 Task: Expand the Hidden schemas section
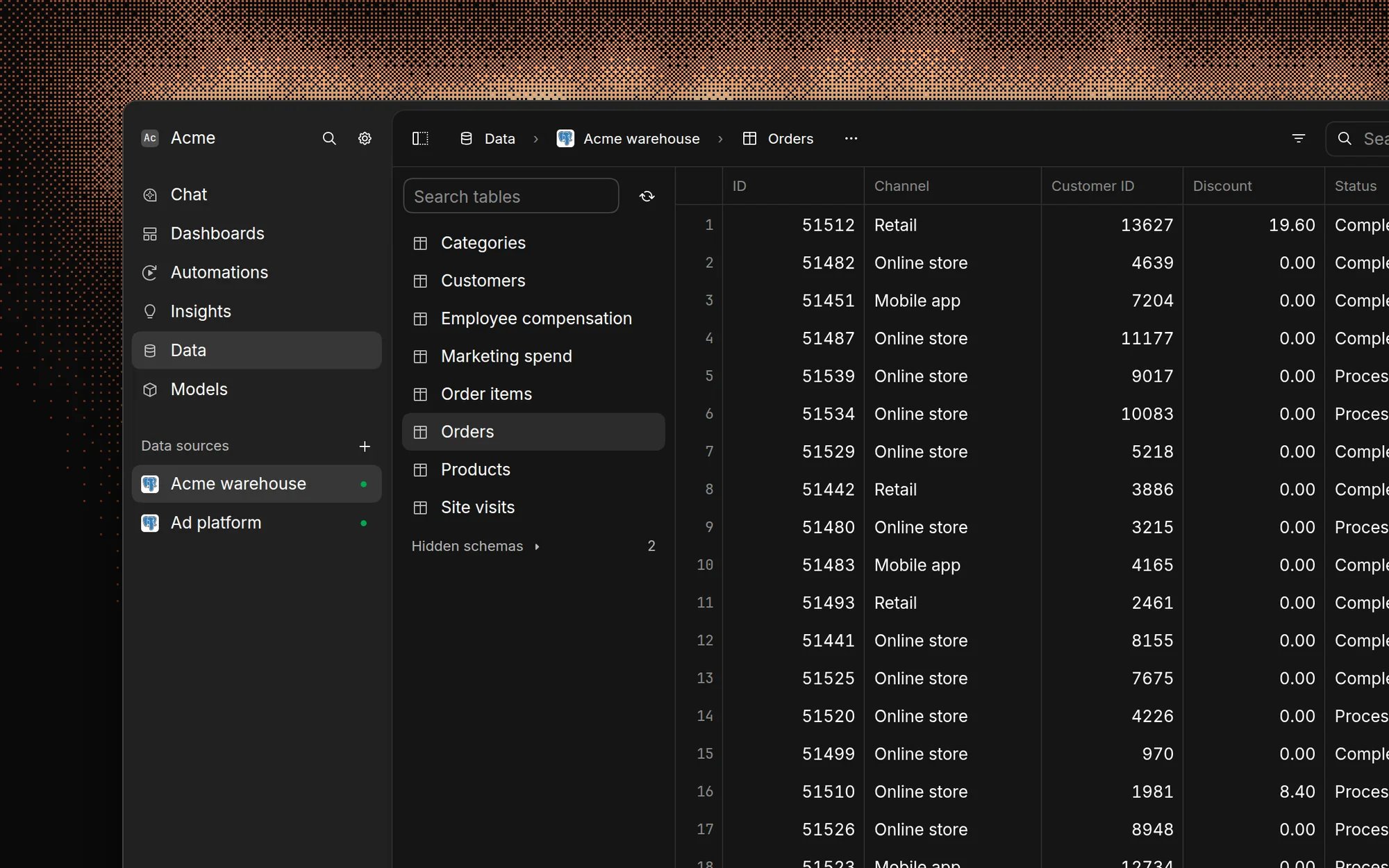click(x=476, y=546)
